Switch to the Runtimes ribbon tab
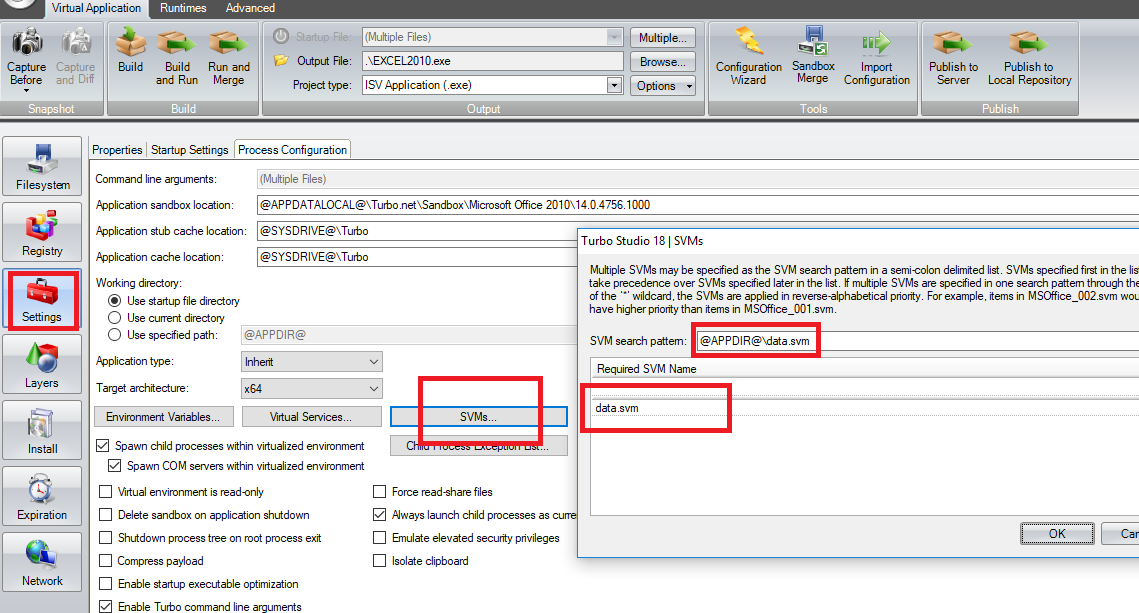1139x613 pixels. pos(183,8)
